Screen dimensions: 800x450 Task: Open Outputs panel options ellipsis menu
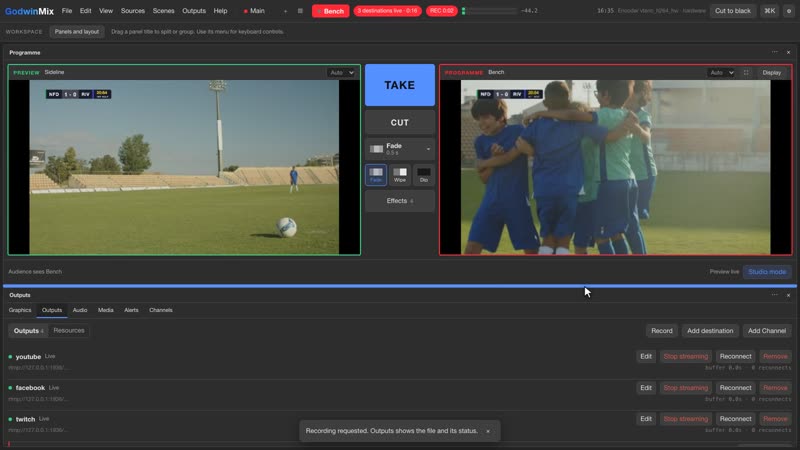click(x=774, y=295)
